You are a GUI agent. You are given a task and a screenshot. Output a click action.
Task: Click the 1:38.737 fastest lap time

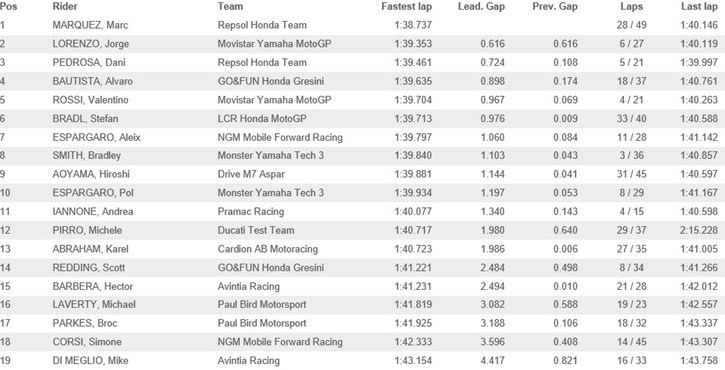(x=413, y=25)
